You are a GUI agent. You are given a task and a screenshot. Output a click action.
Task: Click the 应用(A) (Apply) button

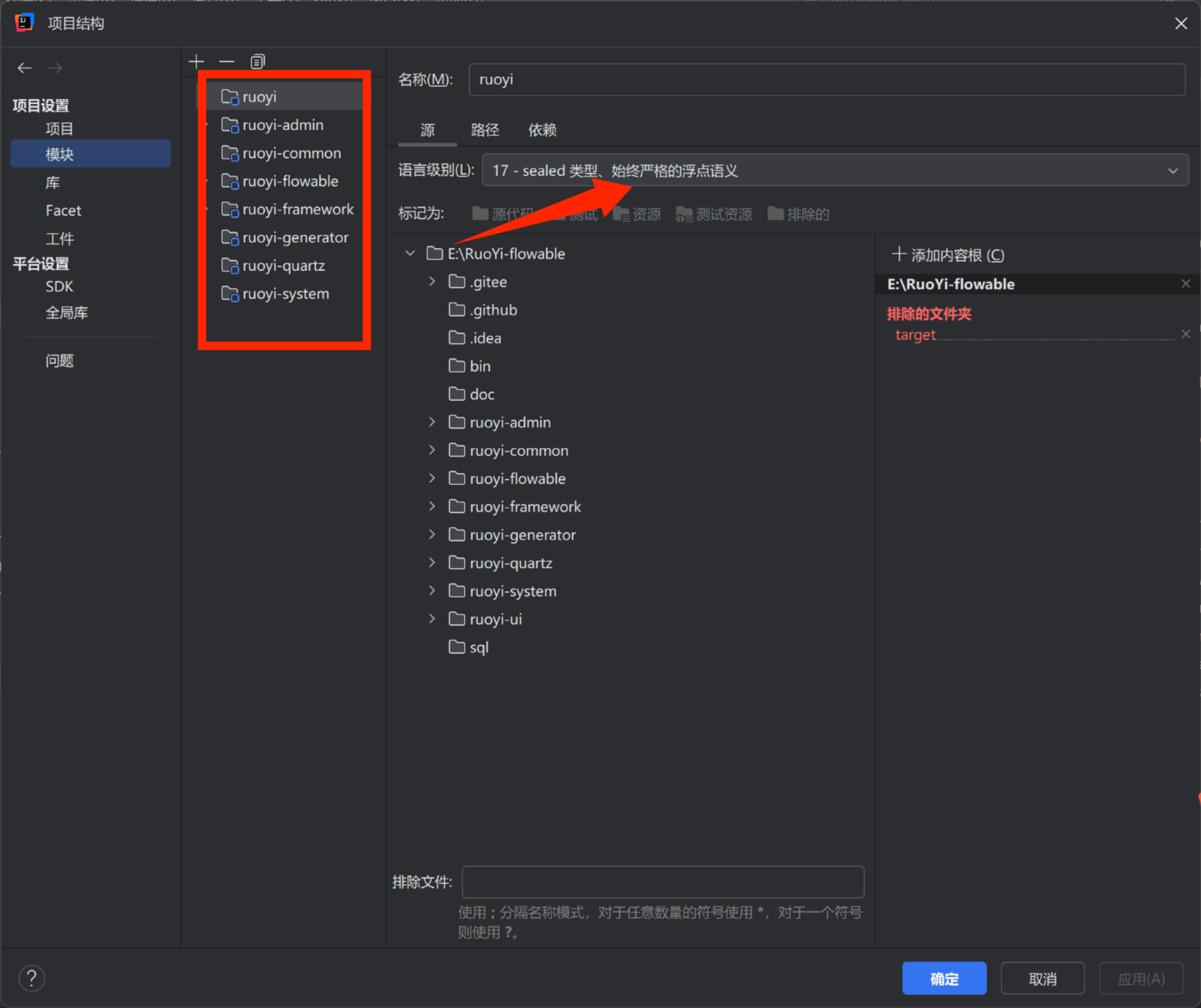click(1141, 978)
